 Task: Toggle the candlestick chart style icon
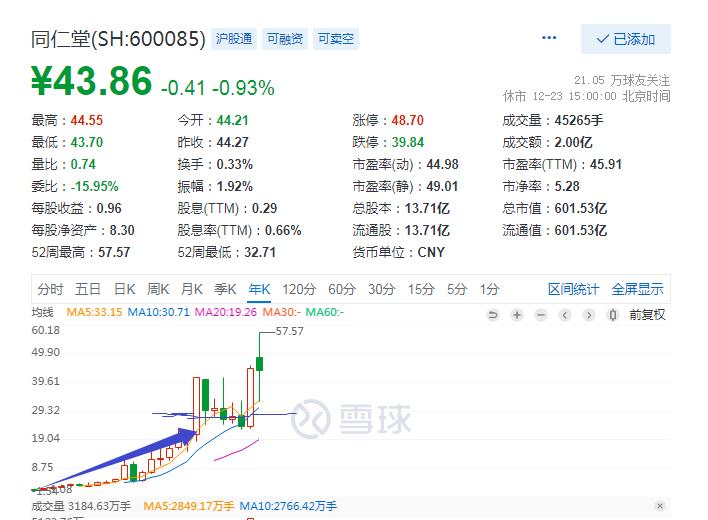(613, 315)
